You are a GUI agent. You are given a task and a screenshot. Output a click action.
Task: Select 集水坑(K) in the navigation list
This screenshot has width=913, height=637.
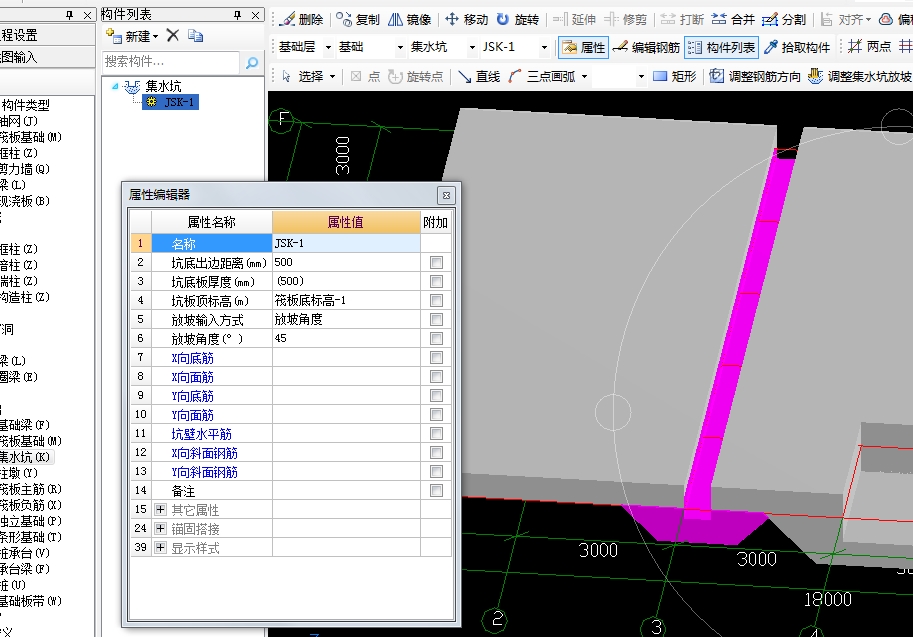(26, 457)
